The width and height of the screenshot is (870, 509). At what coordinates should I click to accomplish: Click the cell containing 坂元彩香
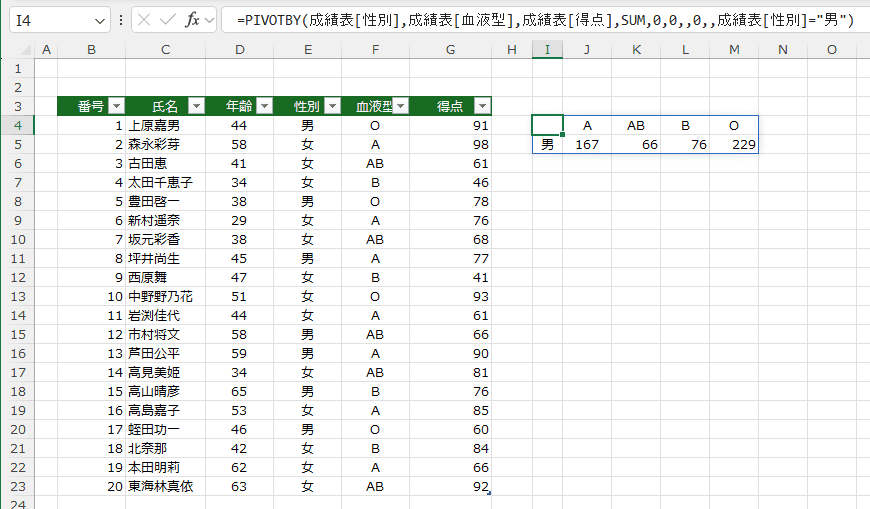tap(165, 239)
